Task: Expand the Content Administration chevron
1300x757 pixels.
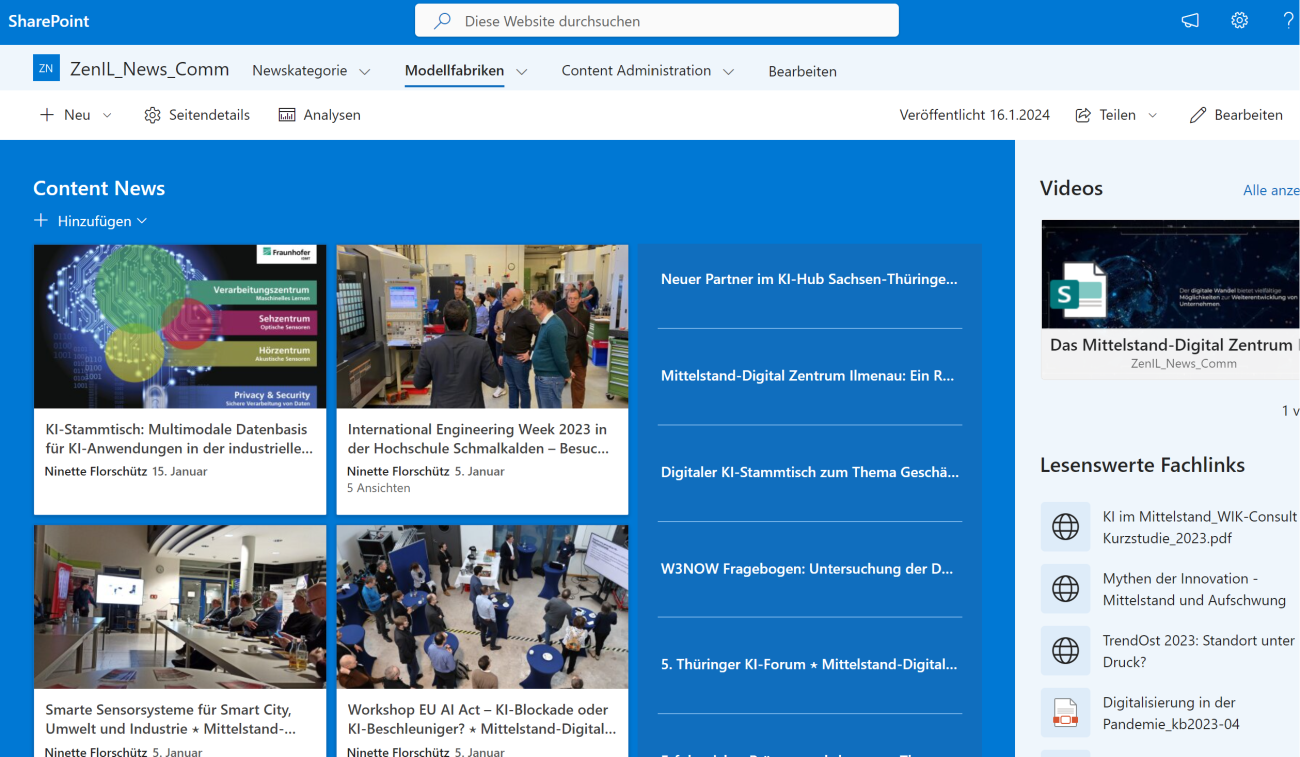Action: (728, 71)
